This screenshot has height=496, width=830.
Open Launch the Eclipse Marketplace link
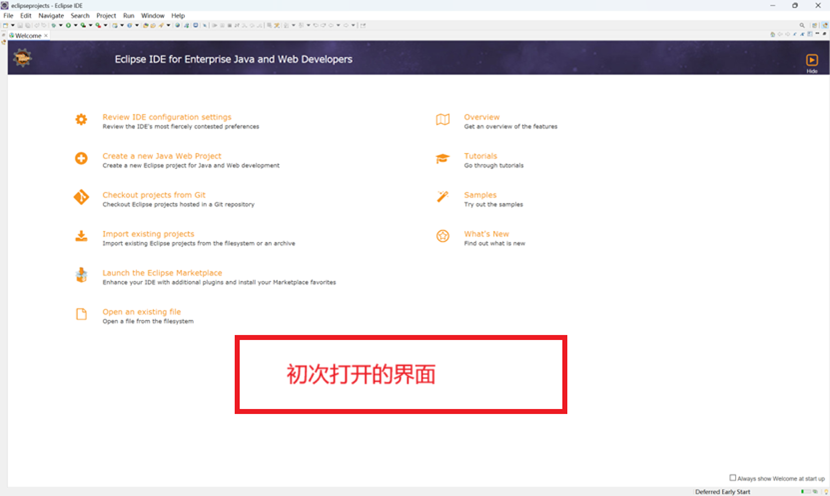[162, 273]
